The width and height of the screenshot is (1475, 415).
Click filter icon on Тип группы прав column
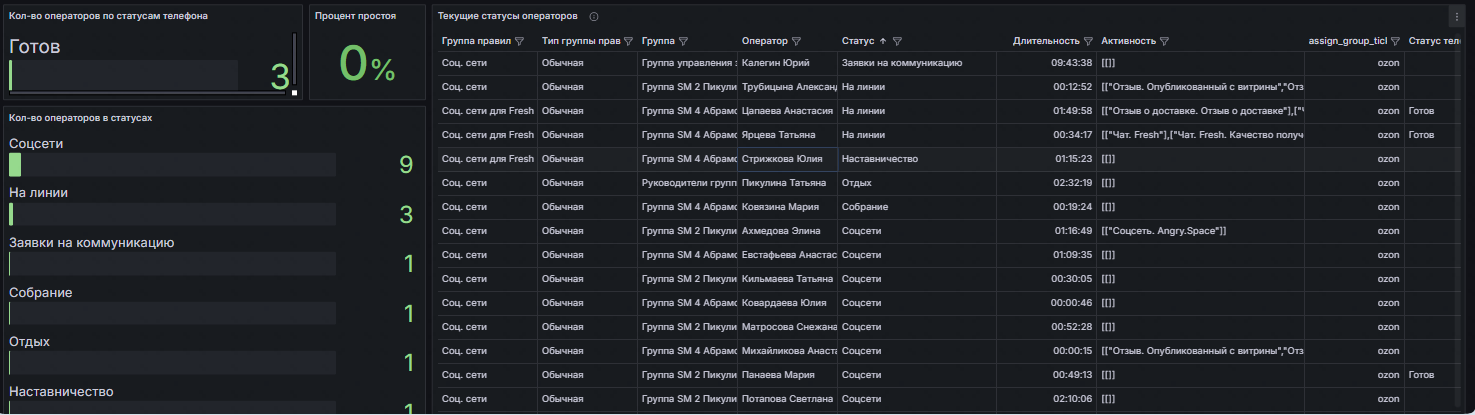[628, 42]
